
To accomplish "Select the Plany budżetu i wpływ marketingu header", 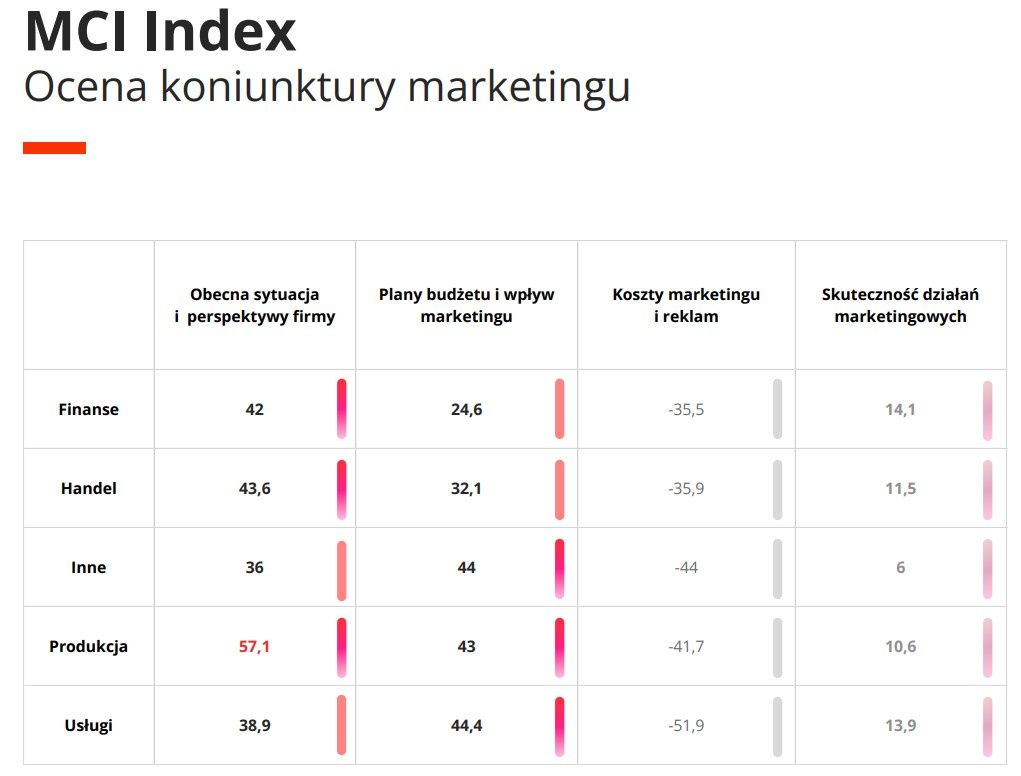I will [x=466, y=305].
